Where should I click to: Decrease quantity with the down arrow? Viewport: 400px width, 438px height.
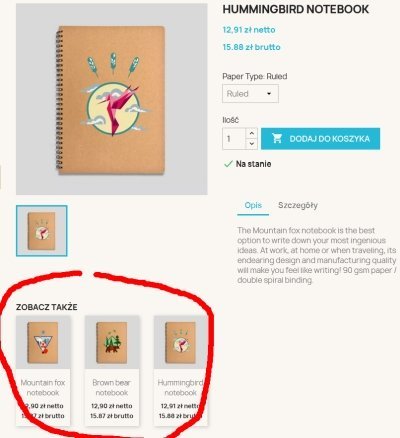click(252, 144)
